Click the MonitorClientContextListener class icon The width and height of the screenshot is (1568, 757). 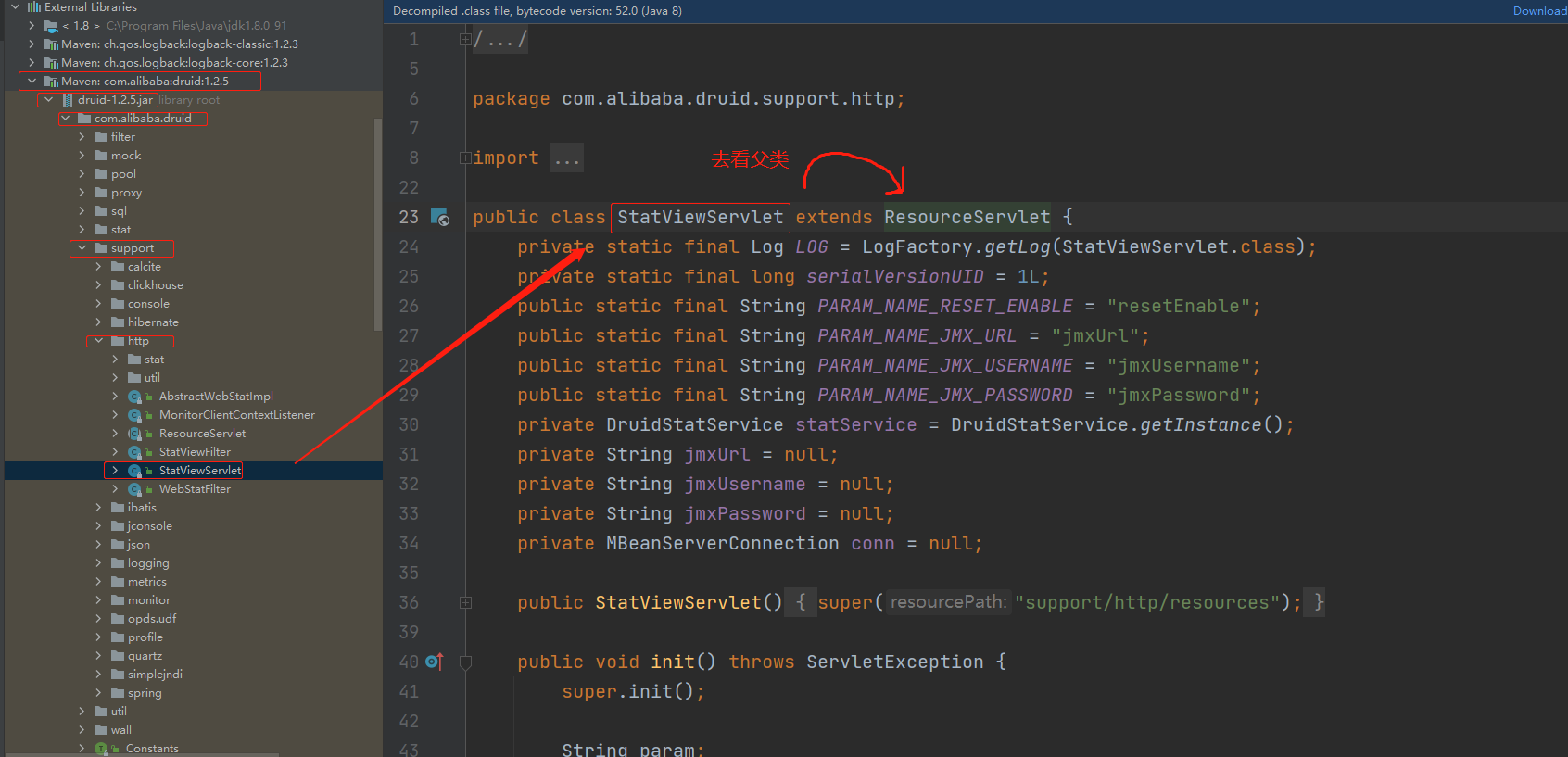135,415
